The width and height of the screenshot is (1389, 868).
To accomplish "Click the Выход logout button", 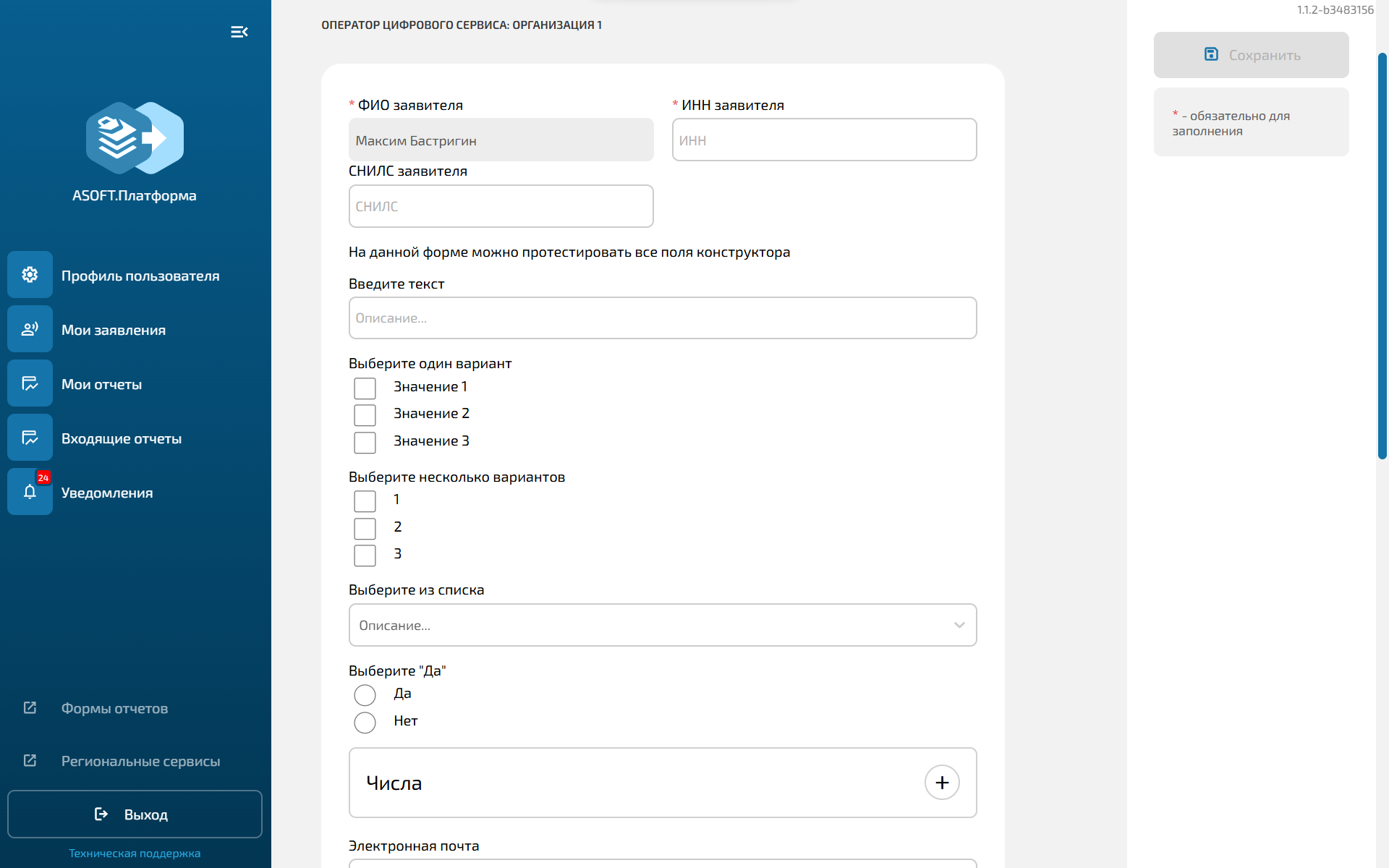I will point(135,814).
